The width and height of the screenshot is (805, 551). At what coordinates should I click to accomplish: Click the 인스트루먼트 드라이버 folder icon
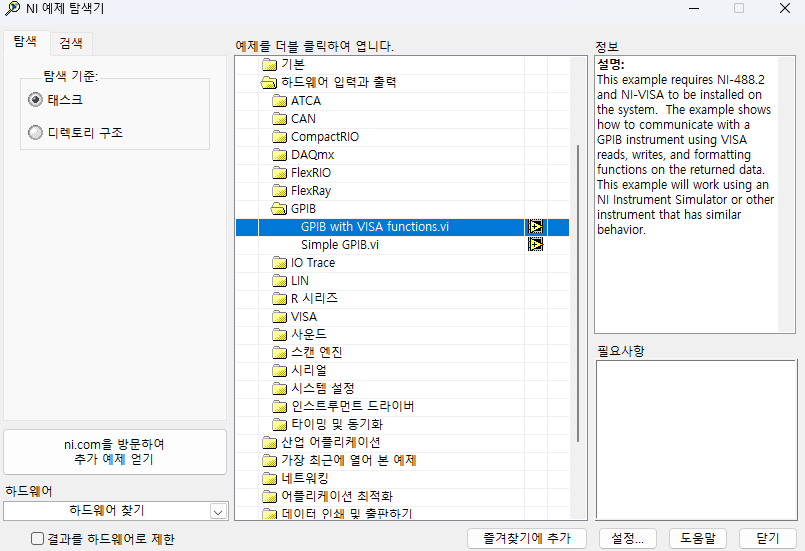(x=279, y=407)
